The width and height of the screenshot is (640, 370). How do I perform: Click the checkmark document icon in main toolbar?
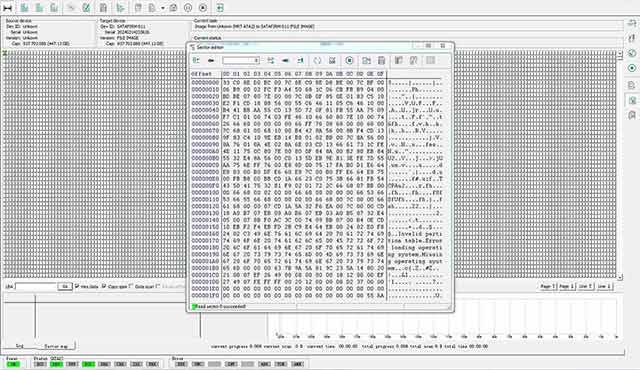[x=87, y=8]
